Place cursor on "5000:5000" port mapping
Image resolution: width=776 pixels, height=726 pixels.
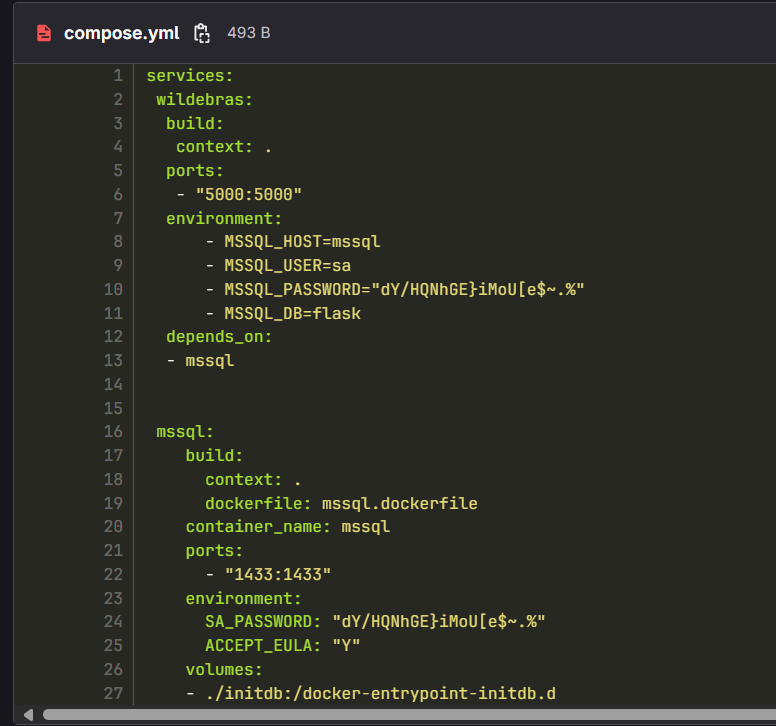point(248,194)
